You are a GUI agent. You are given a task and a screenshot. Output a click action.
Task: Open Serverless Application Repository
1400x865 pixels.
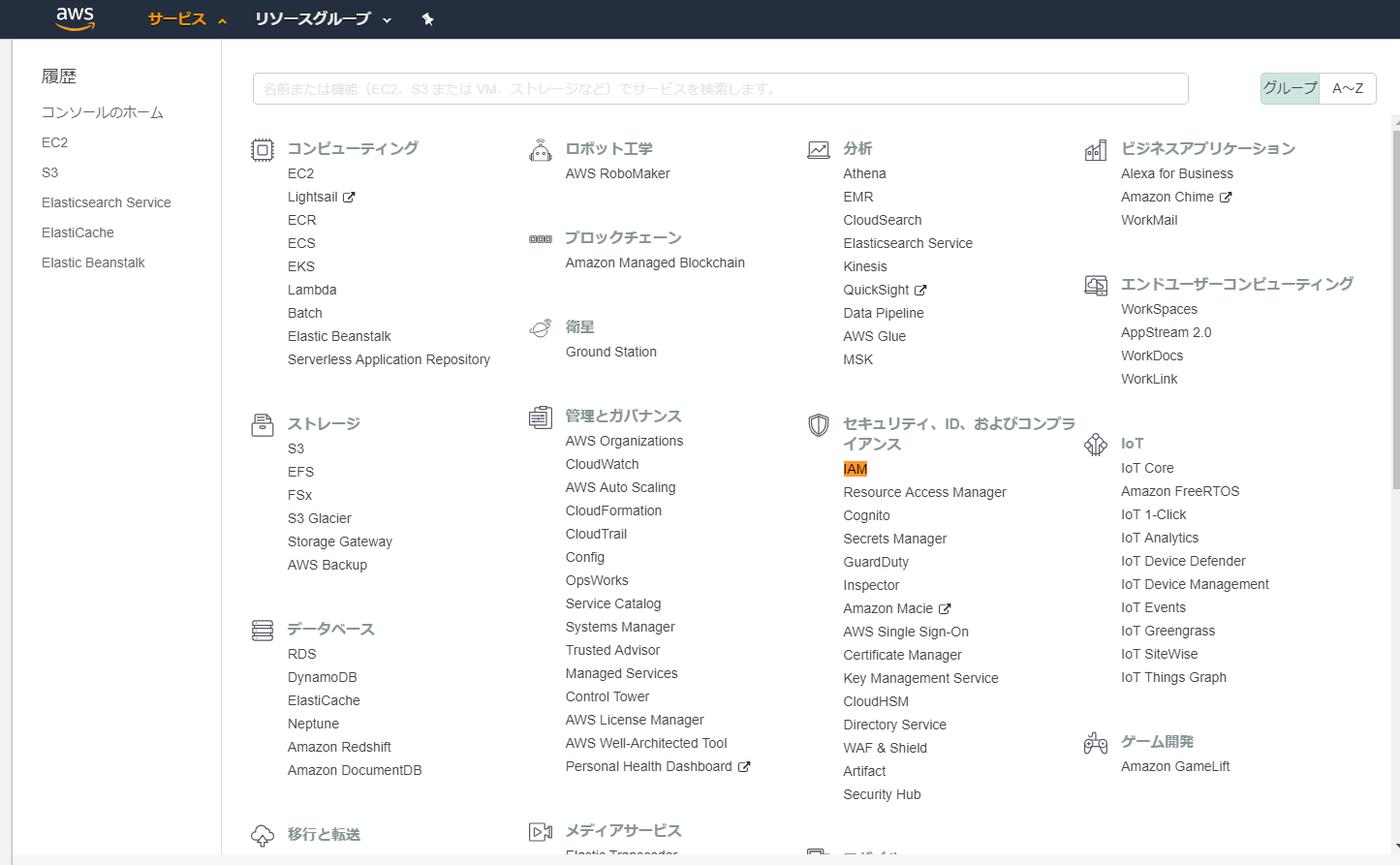pyautogui.click(x=389, y=359)
